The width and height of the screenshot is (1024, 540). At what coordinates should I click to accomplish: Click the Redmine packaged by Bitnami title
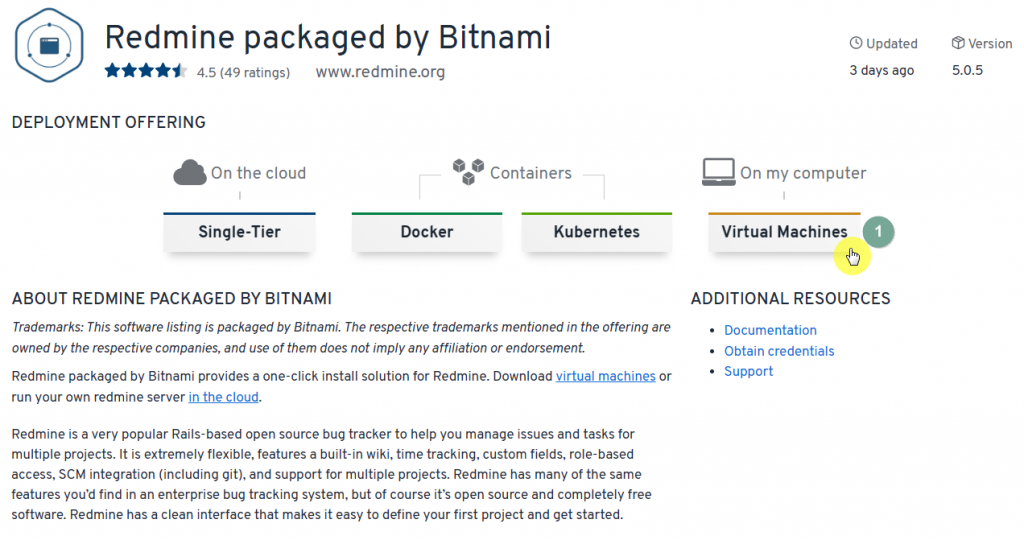point(328,37)
